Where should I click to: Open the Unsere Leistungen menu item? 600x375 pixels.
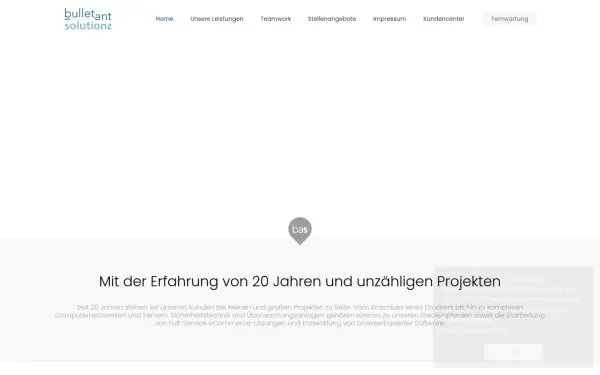(x=217, y=19)
